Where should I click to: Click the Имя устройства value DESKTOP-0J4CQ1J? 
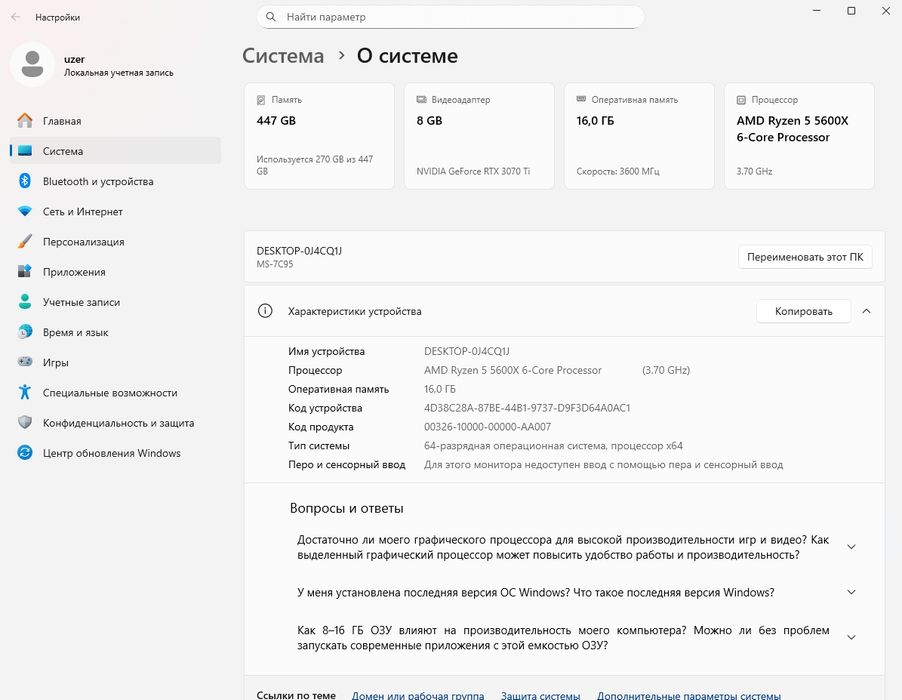[467, 351]
